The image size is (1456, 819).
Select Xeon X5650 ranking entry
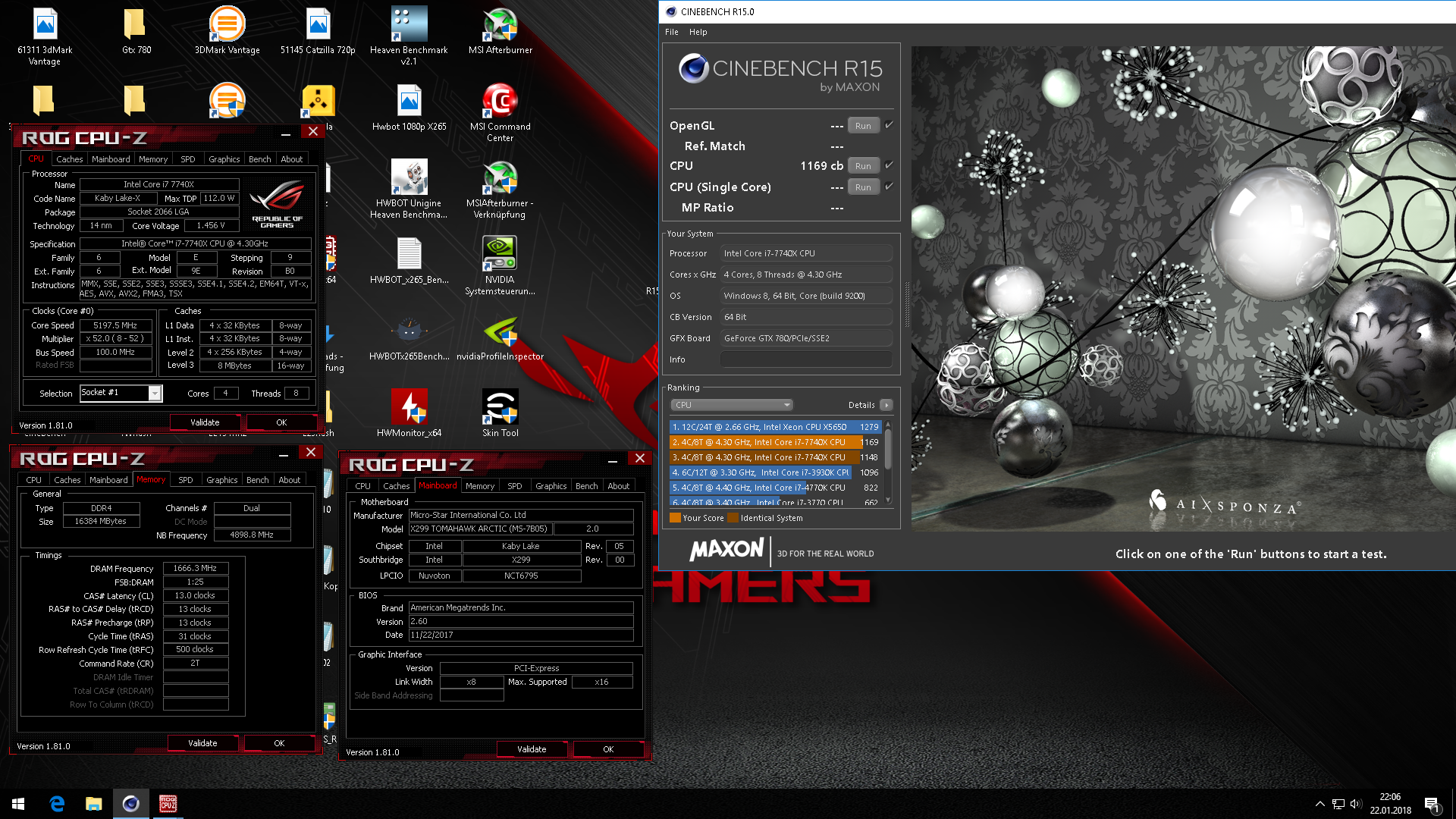(775, 427)
